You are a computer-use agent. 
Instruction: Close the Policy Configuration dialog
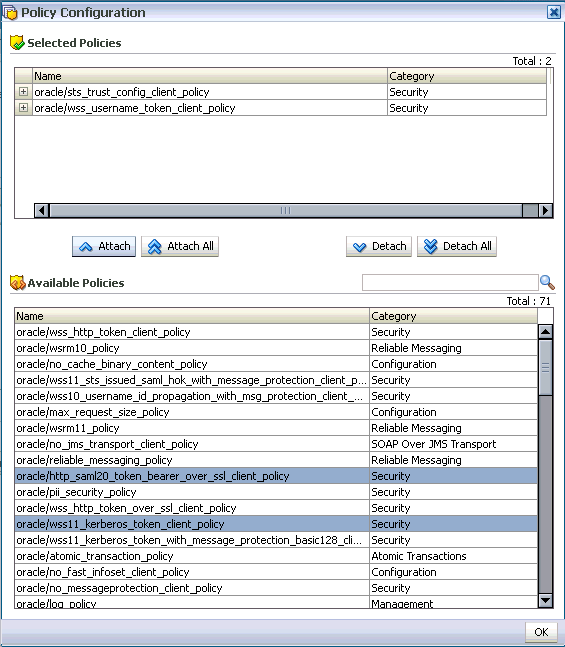(553, 12)
